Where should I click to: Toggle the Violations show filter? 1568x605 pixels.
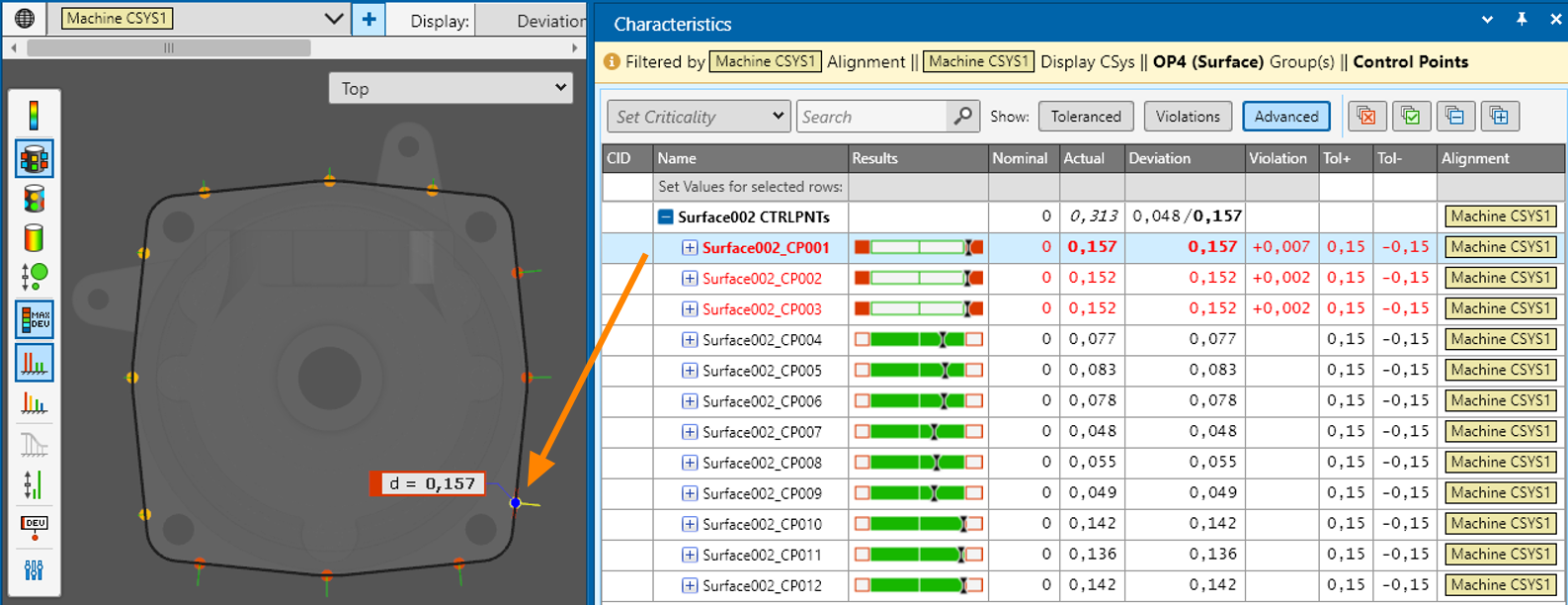(1188, 117)
